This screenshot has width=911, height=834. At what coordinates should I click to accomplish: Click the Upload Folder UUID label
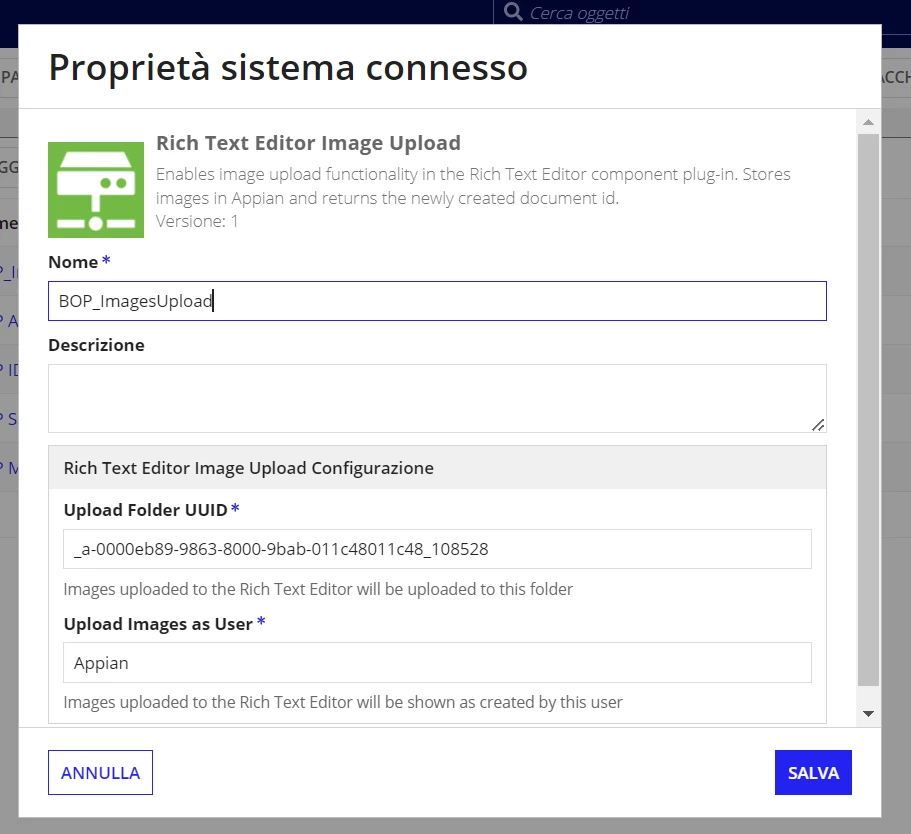(145, 510)
